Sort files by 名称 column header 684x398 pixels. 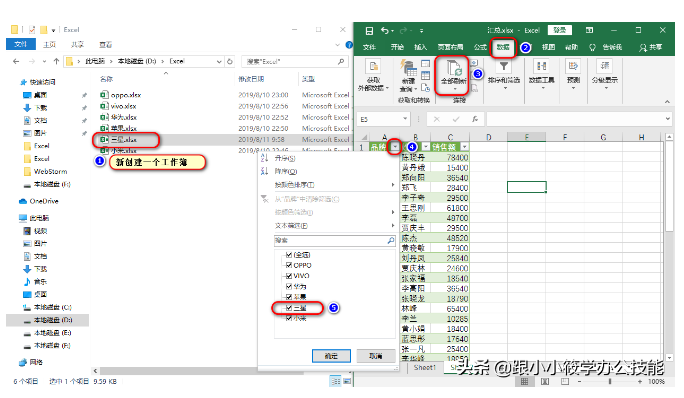106,79
